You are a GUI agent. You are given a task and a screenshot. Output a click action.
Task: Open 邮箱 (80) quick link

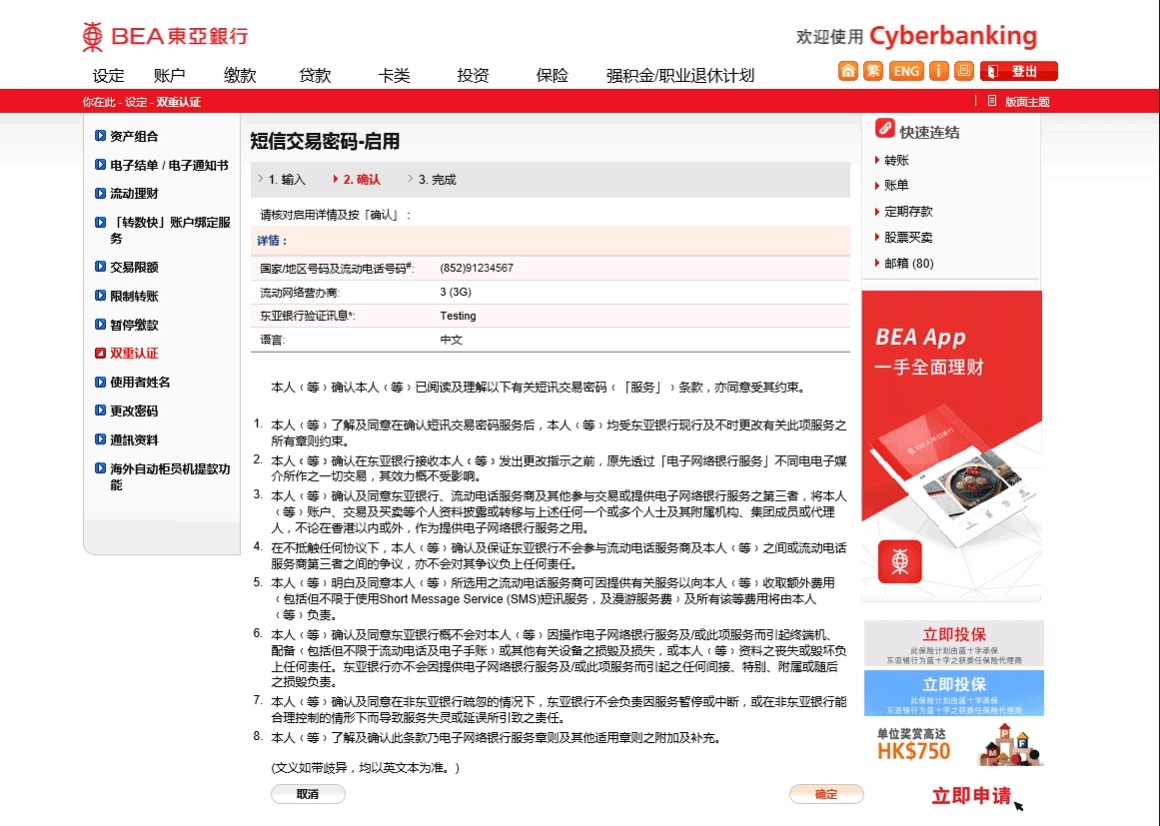[x=908, y=263]
